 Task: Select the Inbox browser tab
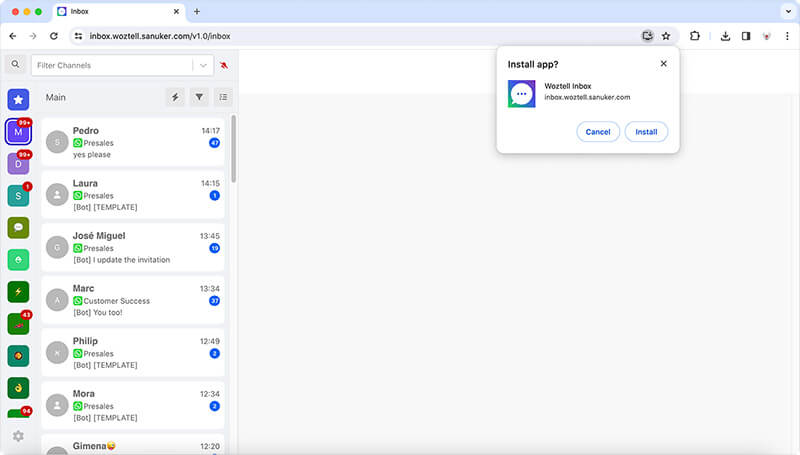[117, 11]
